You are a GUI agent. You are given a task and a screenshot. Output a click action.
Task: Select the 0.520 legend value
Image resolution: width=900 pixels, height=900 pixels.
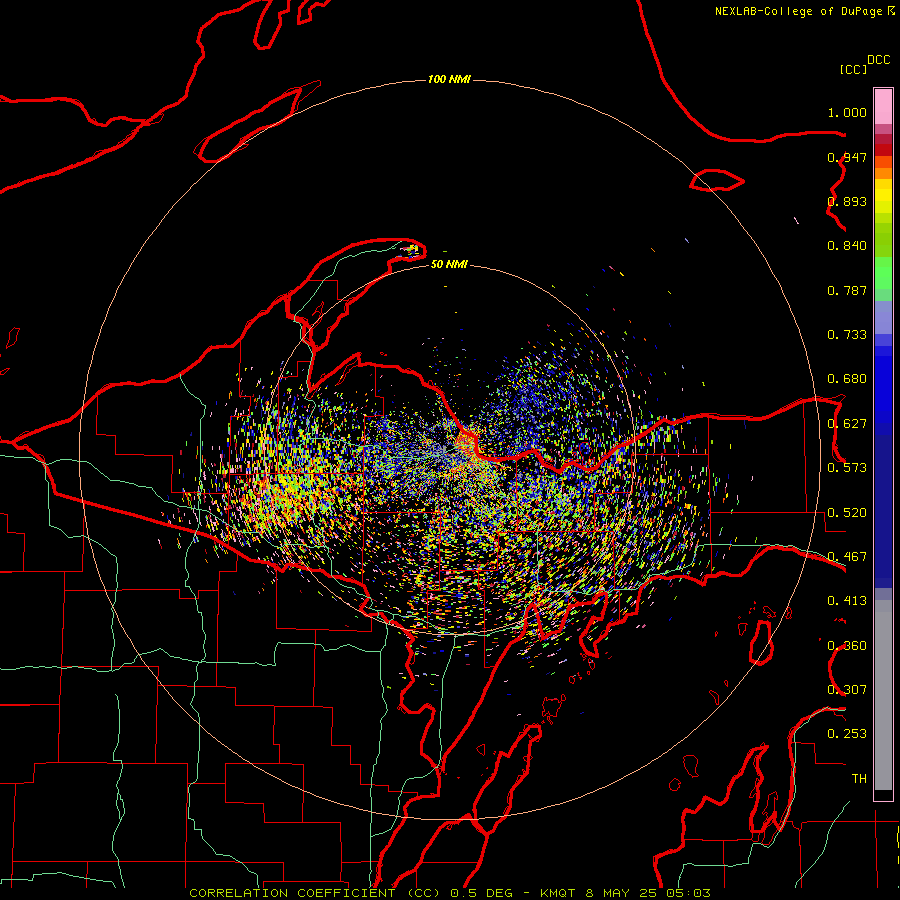point(847,513)
